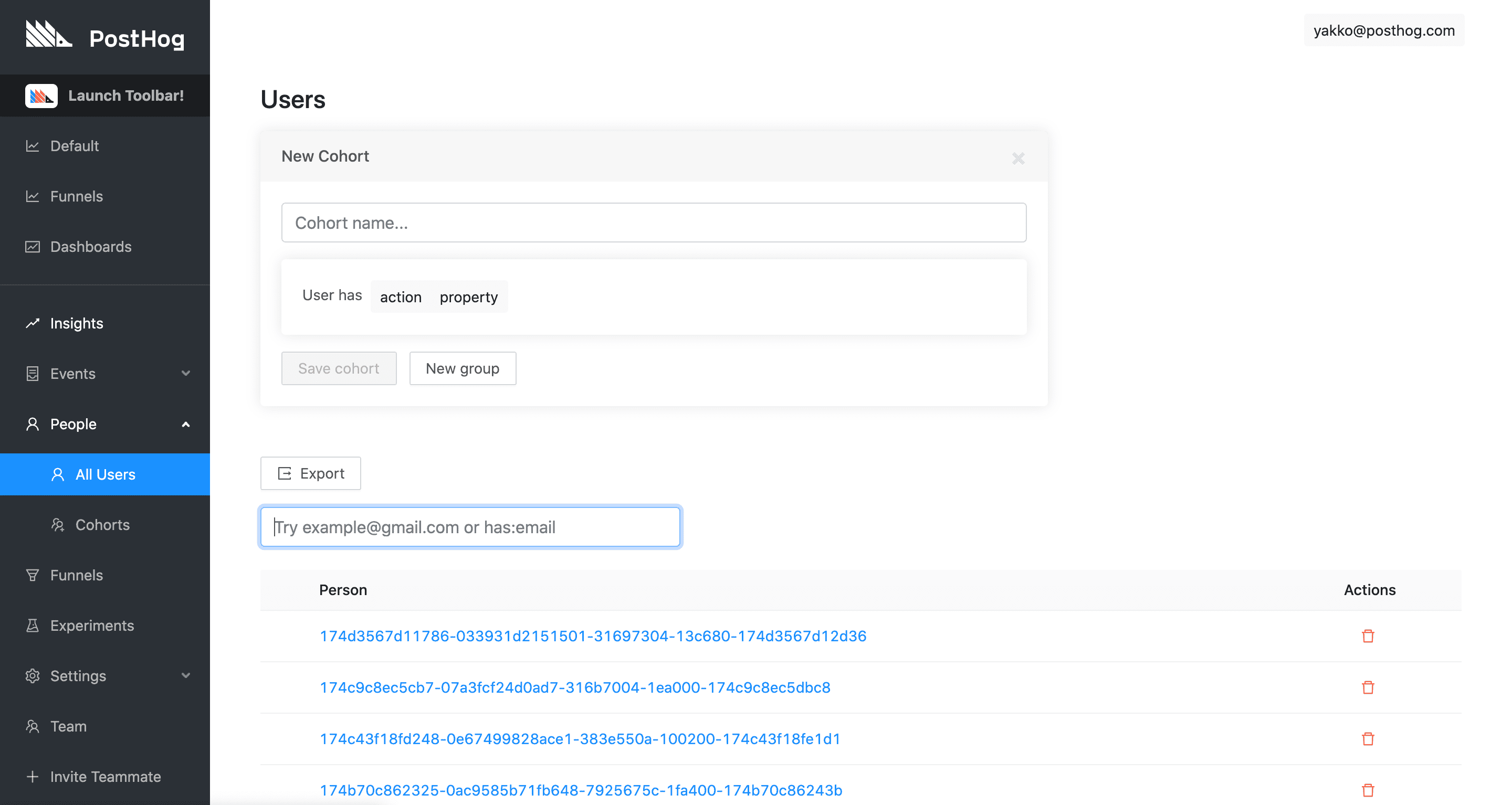Screen dimensions: 1512x805
Task: Click the Person column header
Action: coord(343,590)
